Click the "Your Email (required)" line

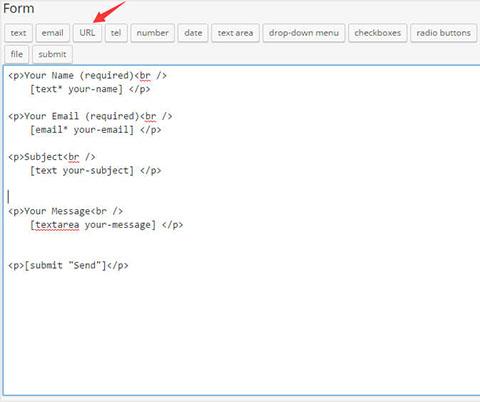[90, 116]
